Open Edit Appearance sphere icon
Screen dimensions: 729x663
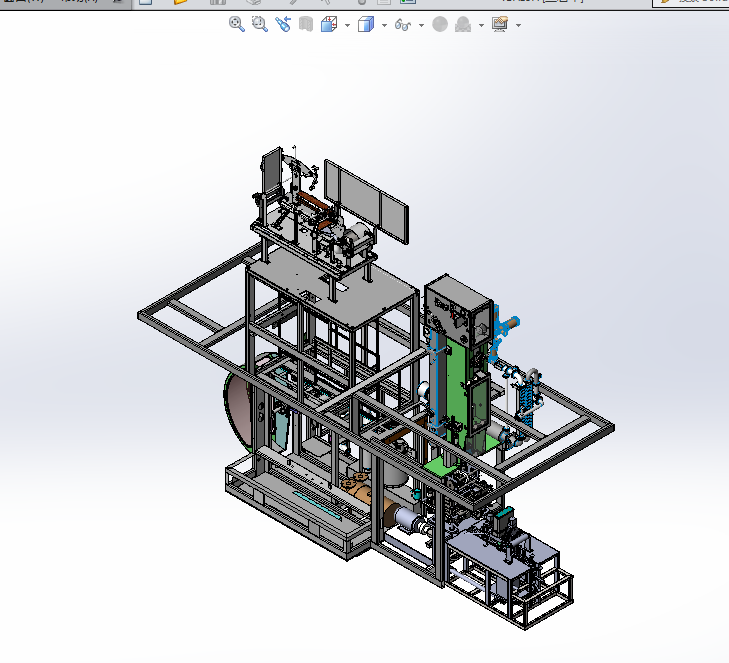[x=440, y=24]
